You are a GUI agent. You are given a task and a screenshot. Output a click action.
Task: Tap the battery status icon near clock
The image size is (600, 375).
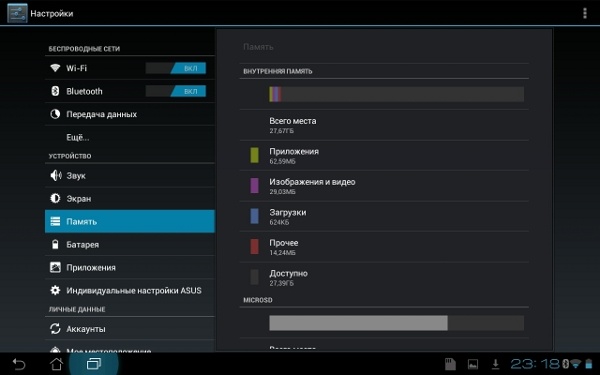click(589, 364)
